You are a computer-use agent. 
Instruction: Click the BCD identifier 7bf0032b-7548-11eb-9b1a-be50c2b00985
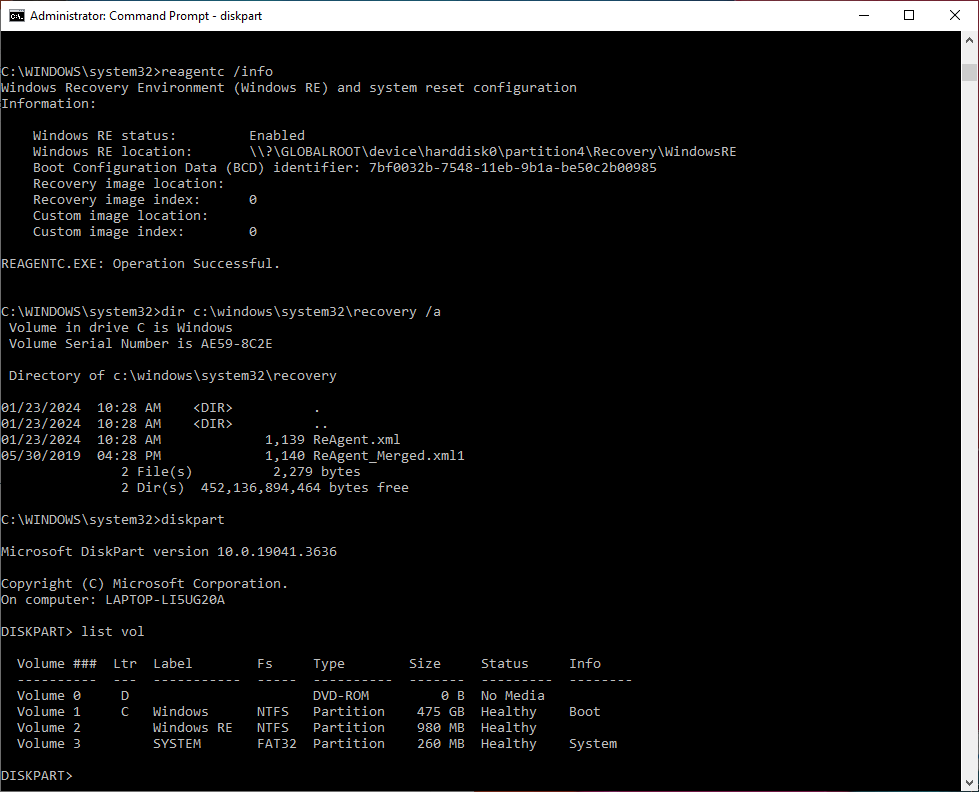[x=513, y=167]
